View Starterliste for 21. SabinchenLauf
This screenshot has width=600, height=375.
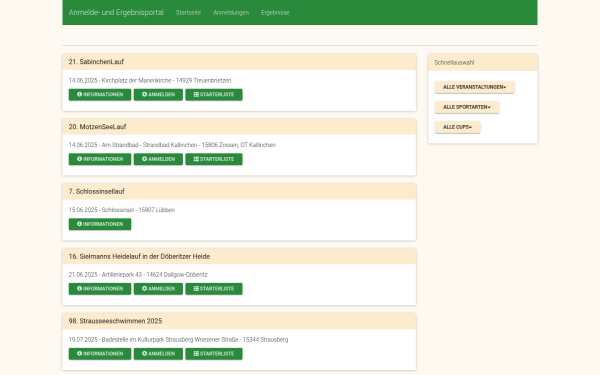214,95
